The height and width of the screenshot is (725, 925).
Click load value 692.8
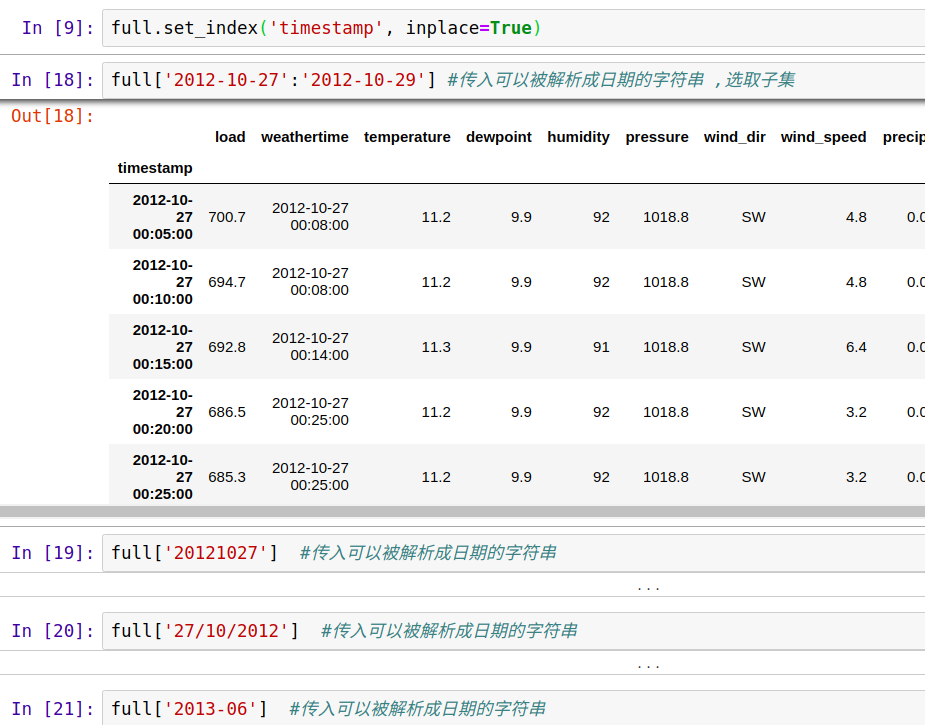[x=227, y=347]
